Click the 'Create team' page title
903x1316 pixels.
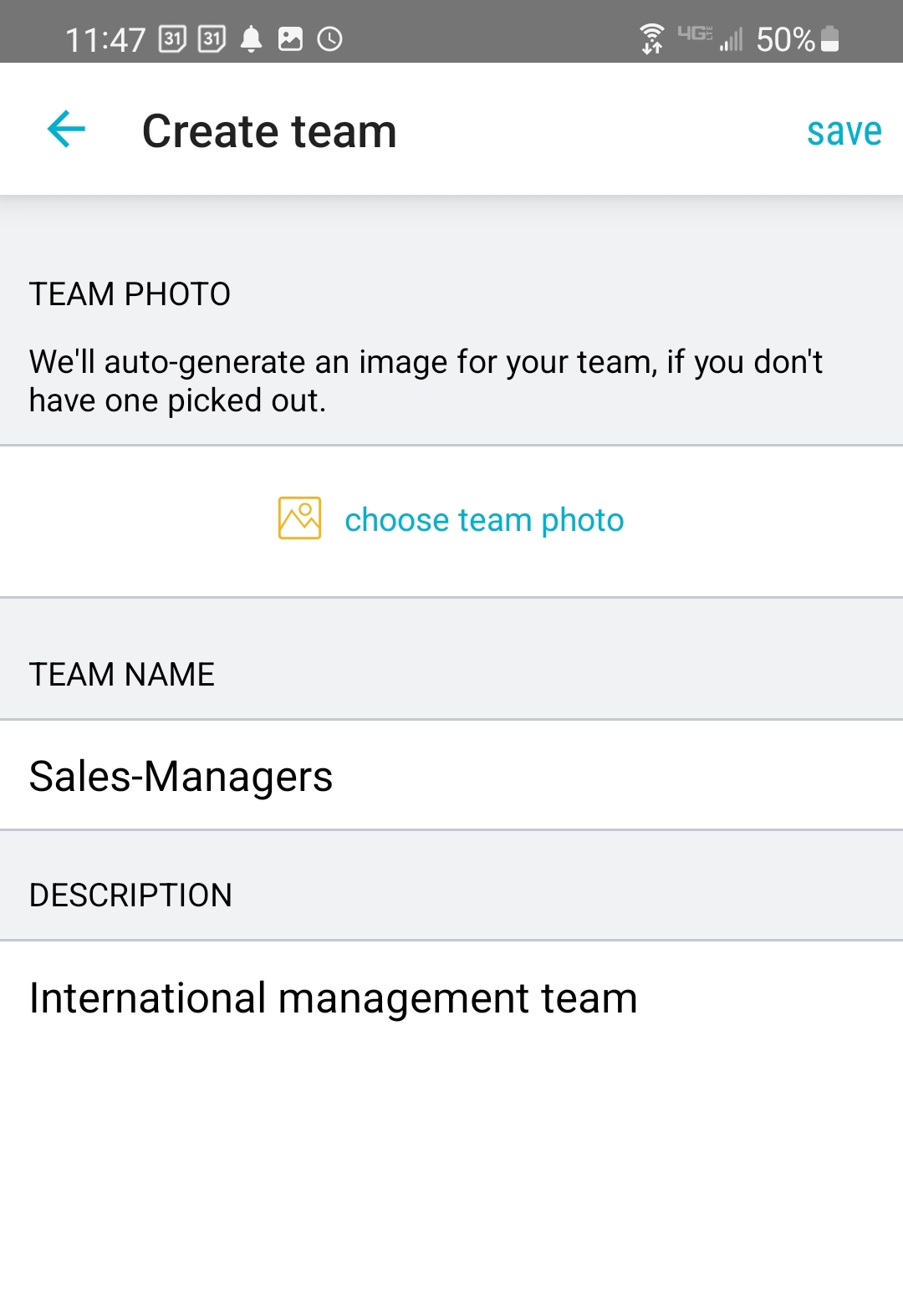click(x=269, y=131)
